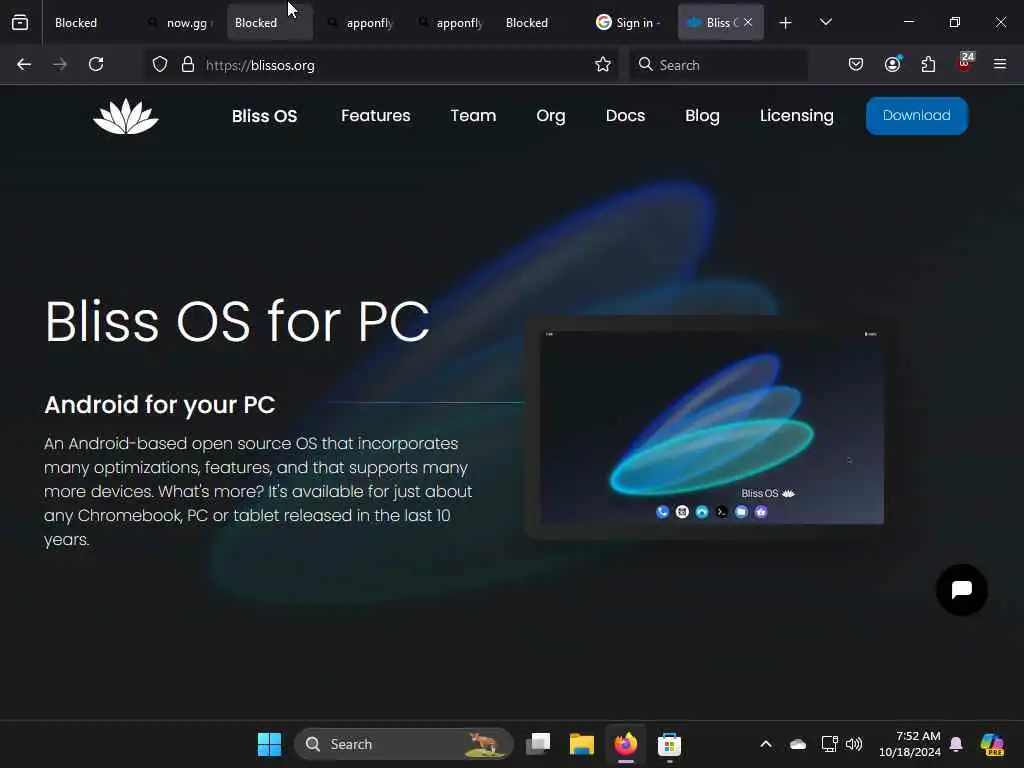Open the red extension badge showing 24
The image size is (1024, 768).
(965, 63)
